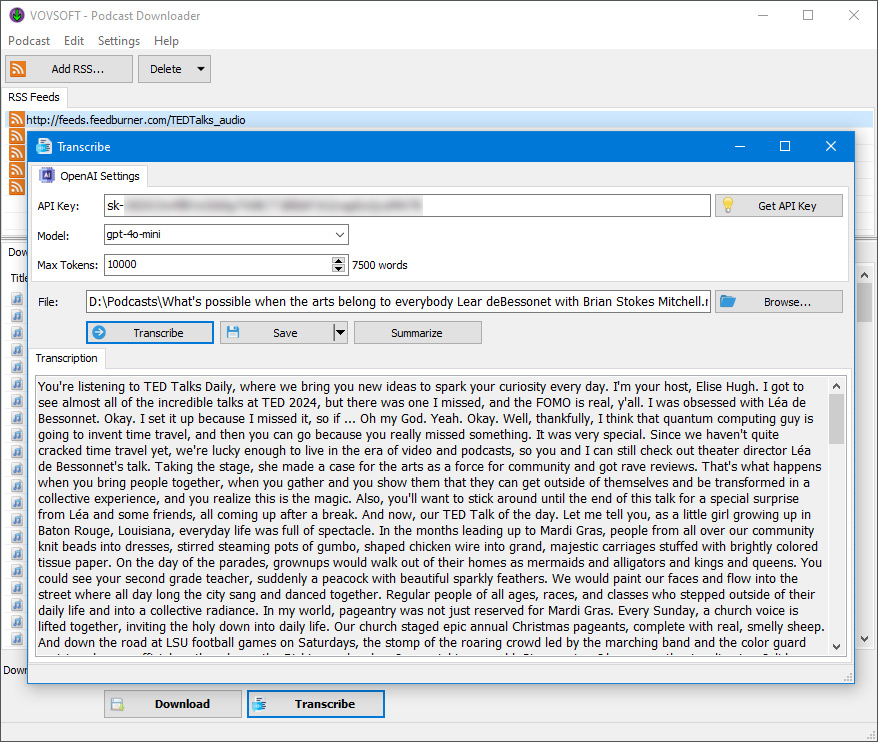Viewport: 878px width, 742px height.
Task: Click the transcription scrollbar down arrow
Action: (x=837, y=647)
